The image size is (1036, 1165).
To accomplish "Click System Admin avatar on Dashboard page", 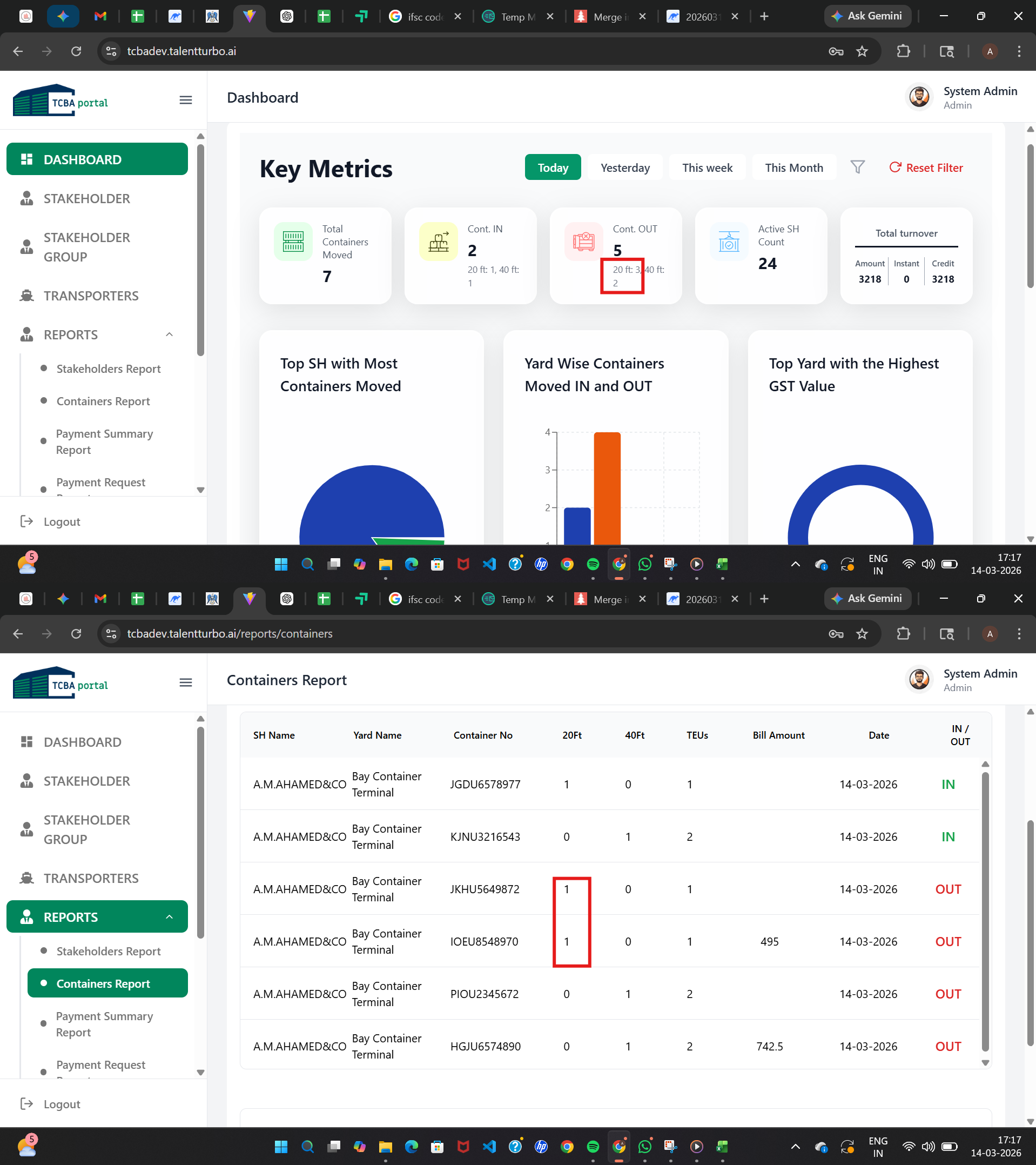I will coord(919,97).
